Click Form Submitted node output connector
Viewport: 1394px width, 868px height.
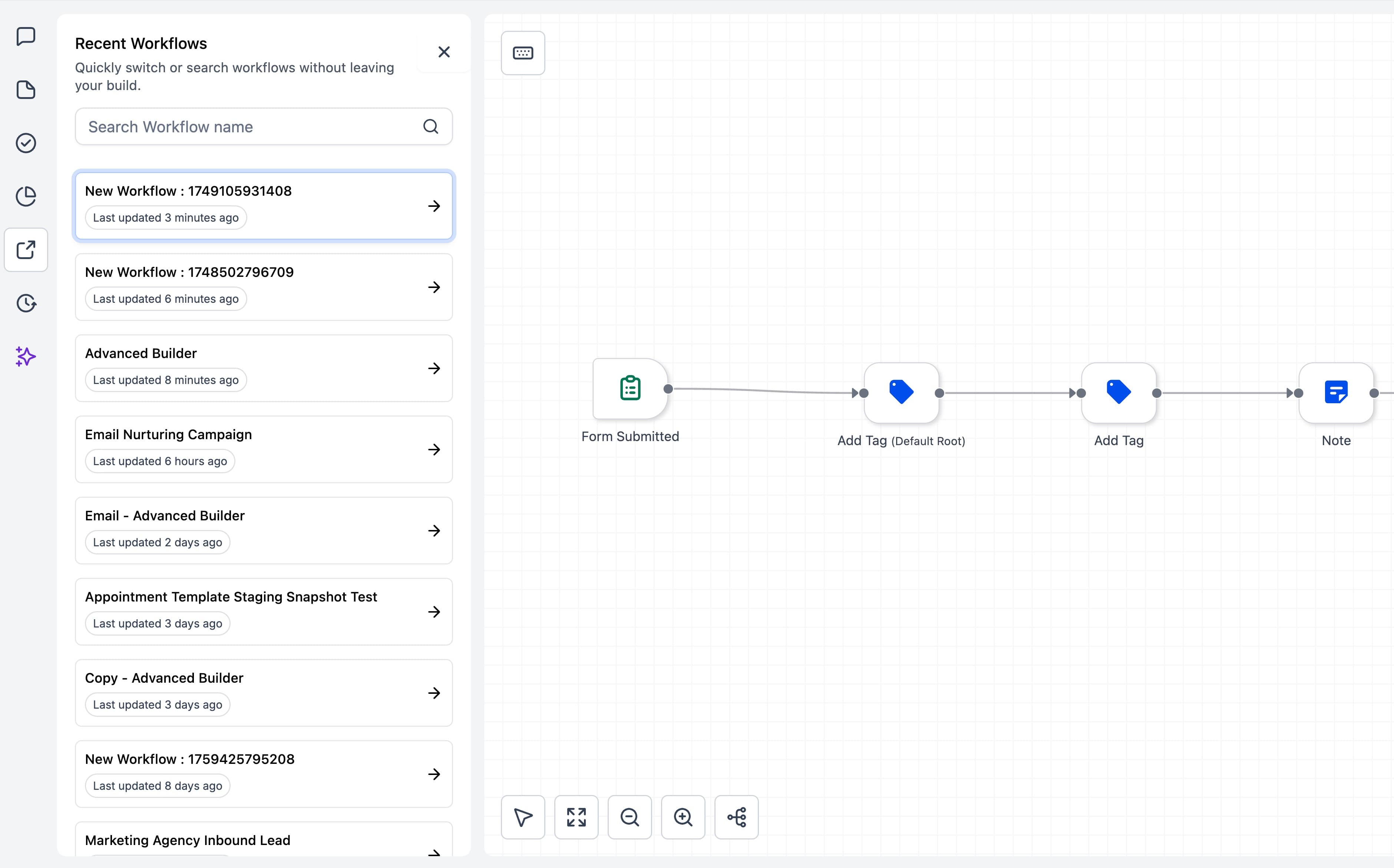coord(668,389)
